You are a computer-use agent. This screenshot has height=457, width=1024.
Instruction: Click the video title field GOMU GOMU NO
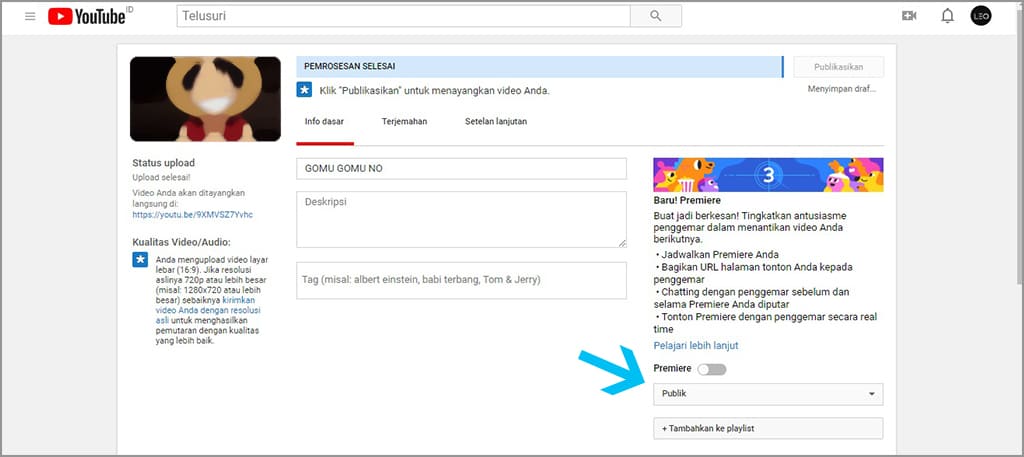click(x=461, y=168)
